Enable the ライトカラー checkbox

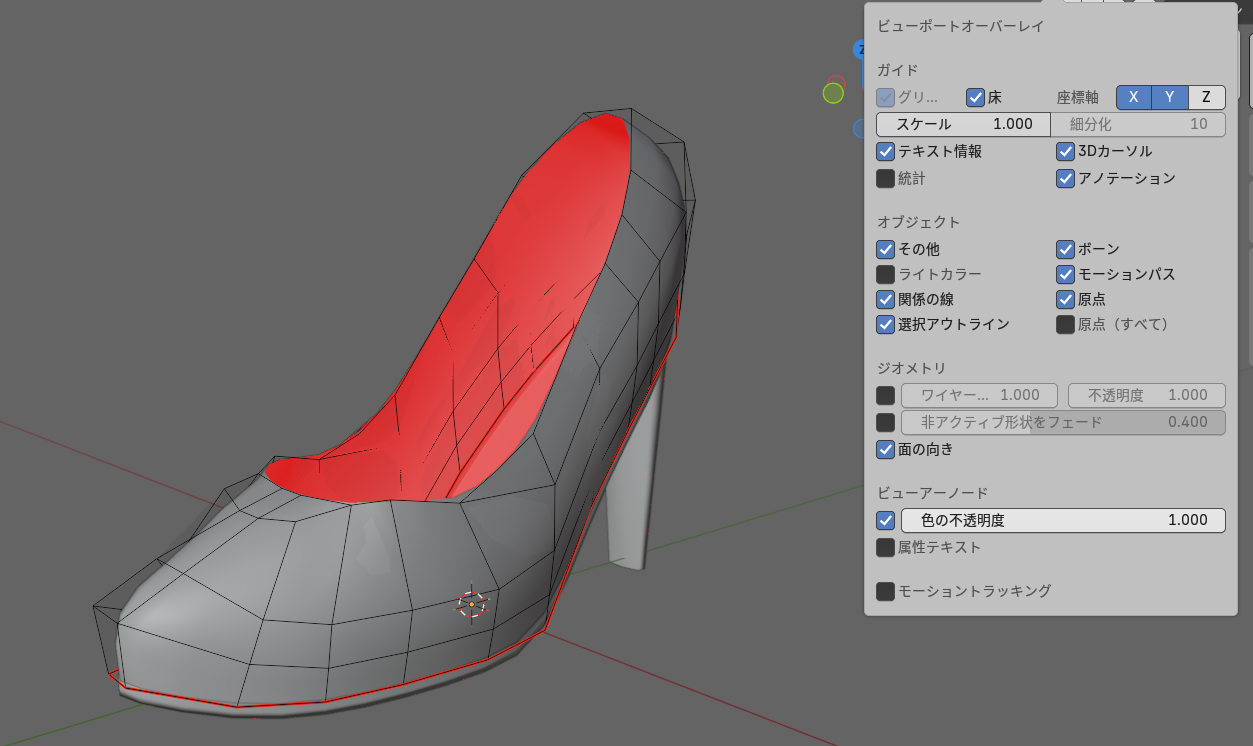click(885, 274)
